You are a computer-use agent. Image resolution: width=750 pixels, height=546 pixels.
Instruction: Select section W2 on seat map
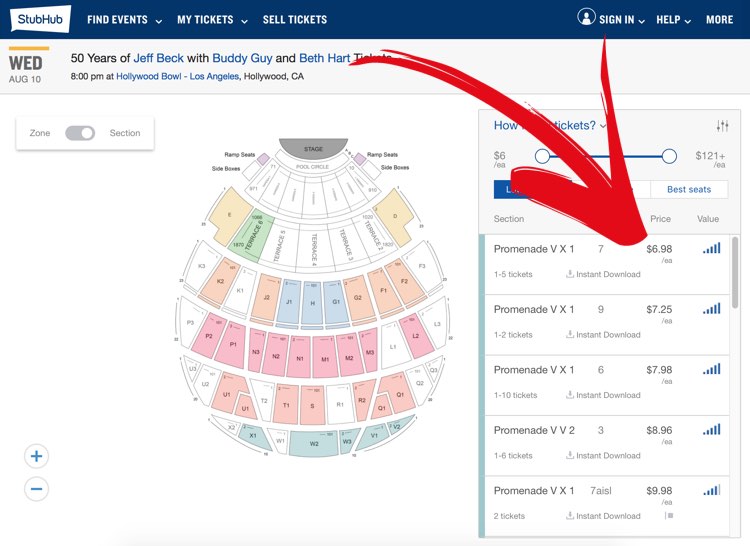(314, 444)
